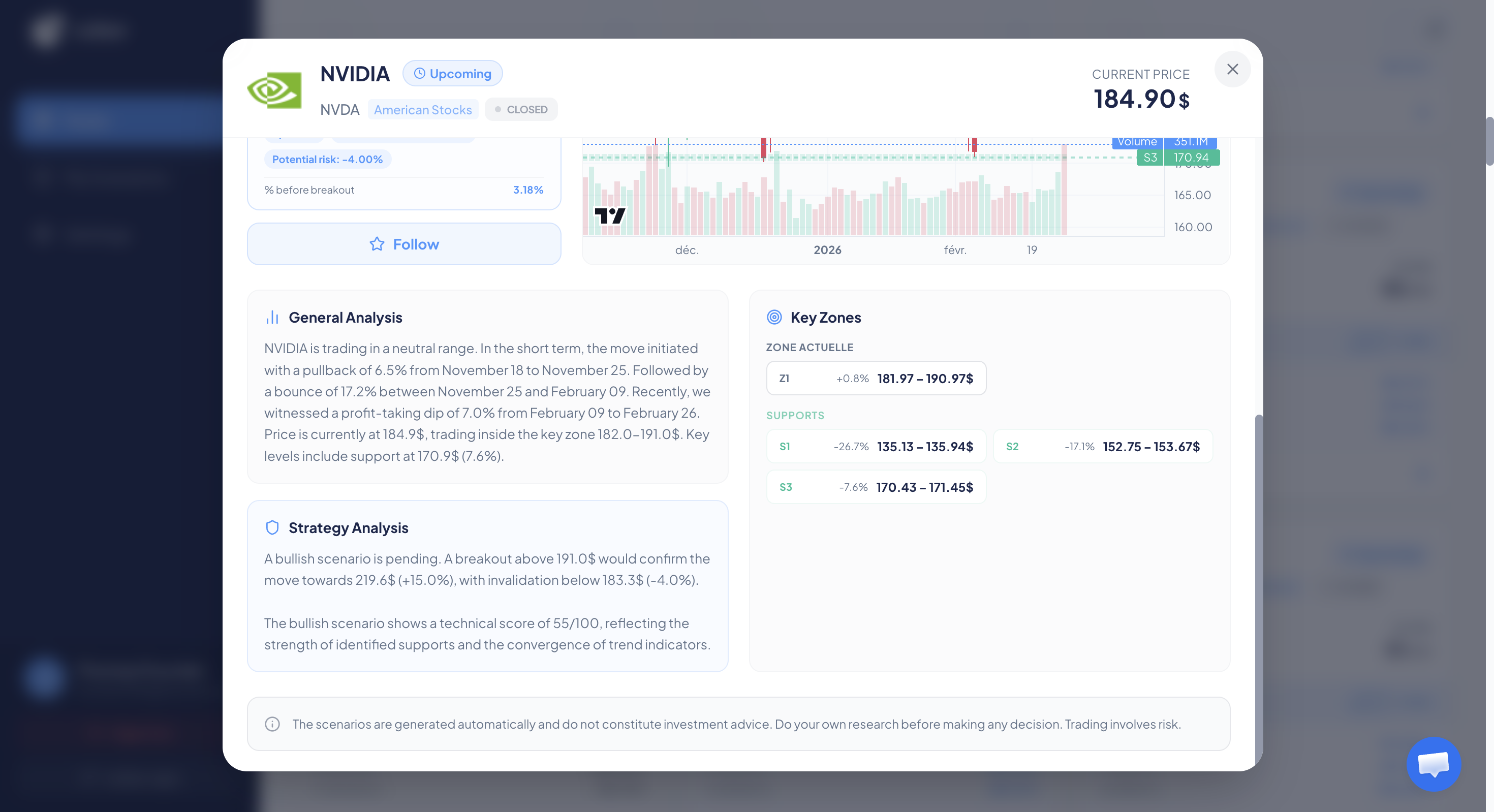Click the Key Zones target icon
The width and height of the screenshot is (1494, 812).
click(x=774, y=317)
